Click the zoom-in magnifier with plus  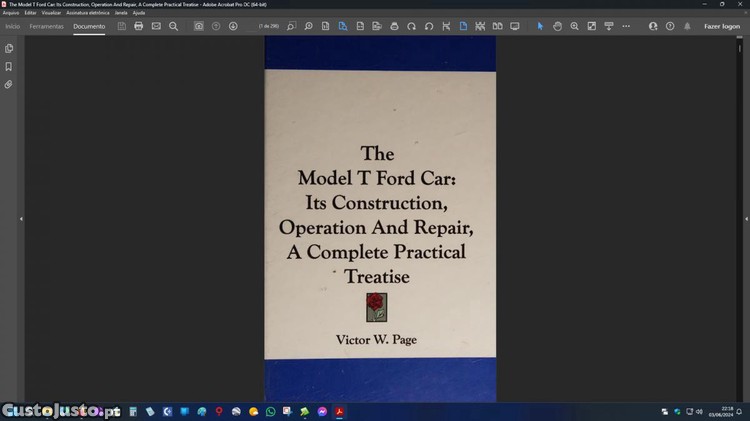pyautogui.click(x=575, y=26)
